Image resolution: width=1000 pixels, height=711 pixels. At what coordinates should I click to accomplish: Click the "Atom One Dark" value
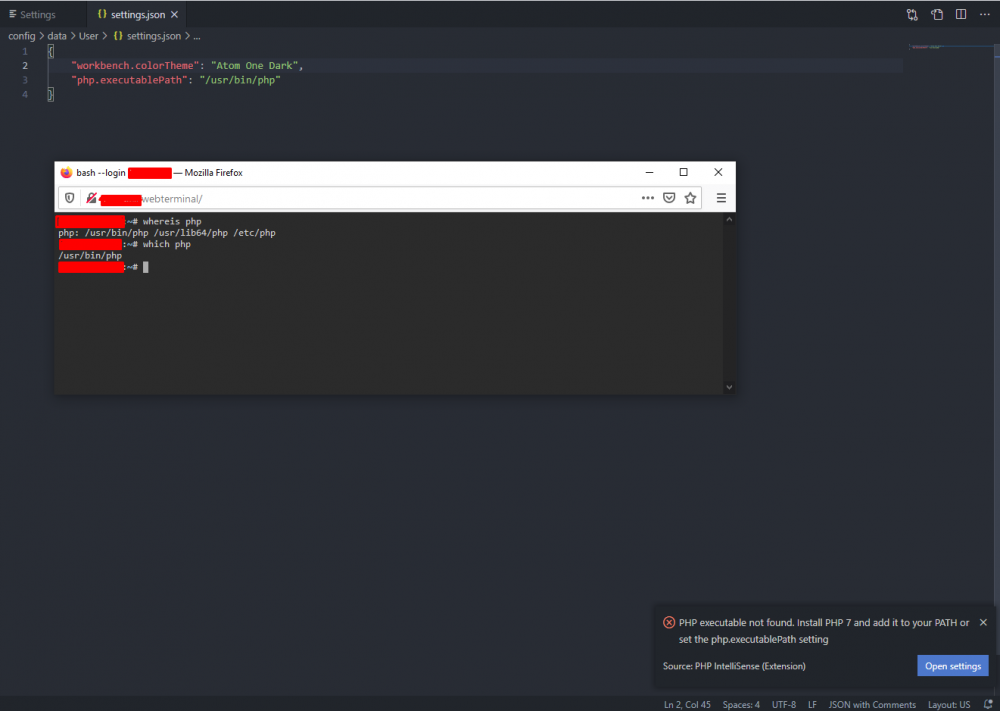point(254,66)
